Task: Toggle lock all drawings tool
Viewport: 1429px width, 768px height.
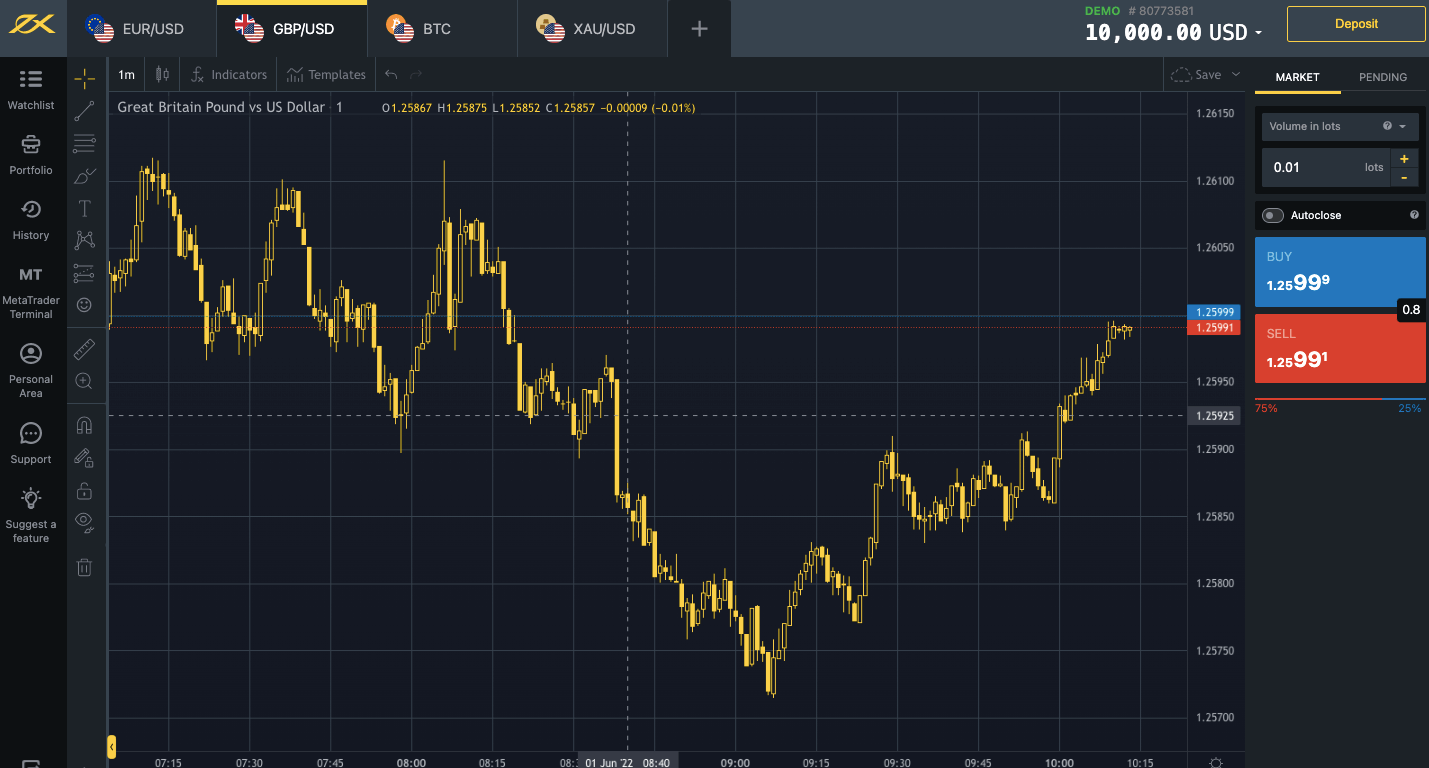Action: [x=84, y=490]
